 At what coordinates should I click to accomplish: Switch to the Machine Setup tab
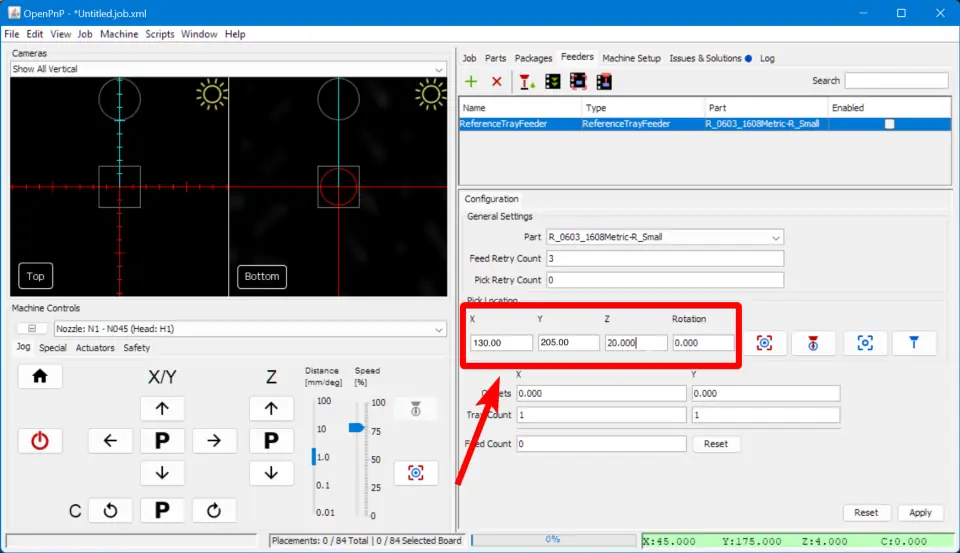(x=631, y=58)
